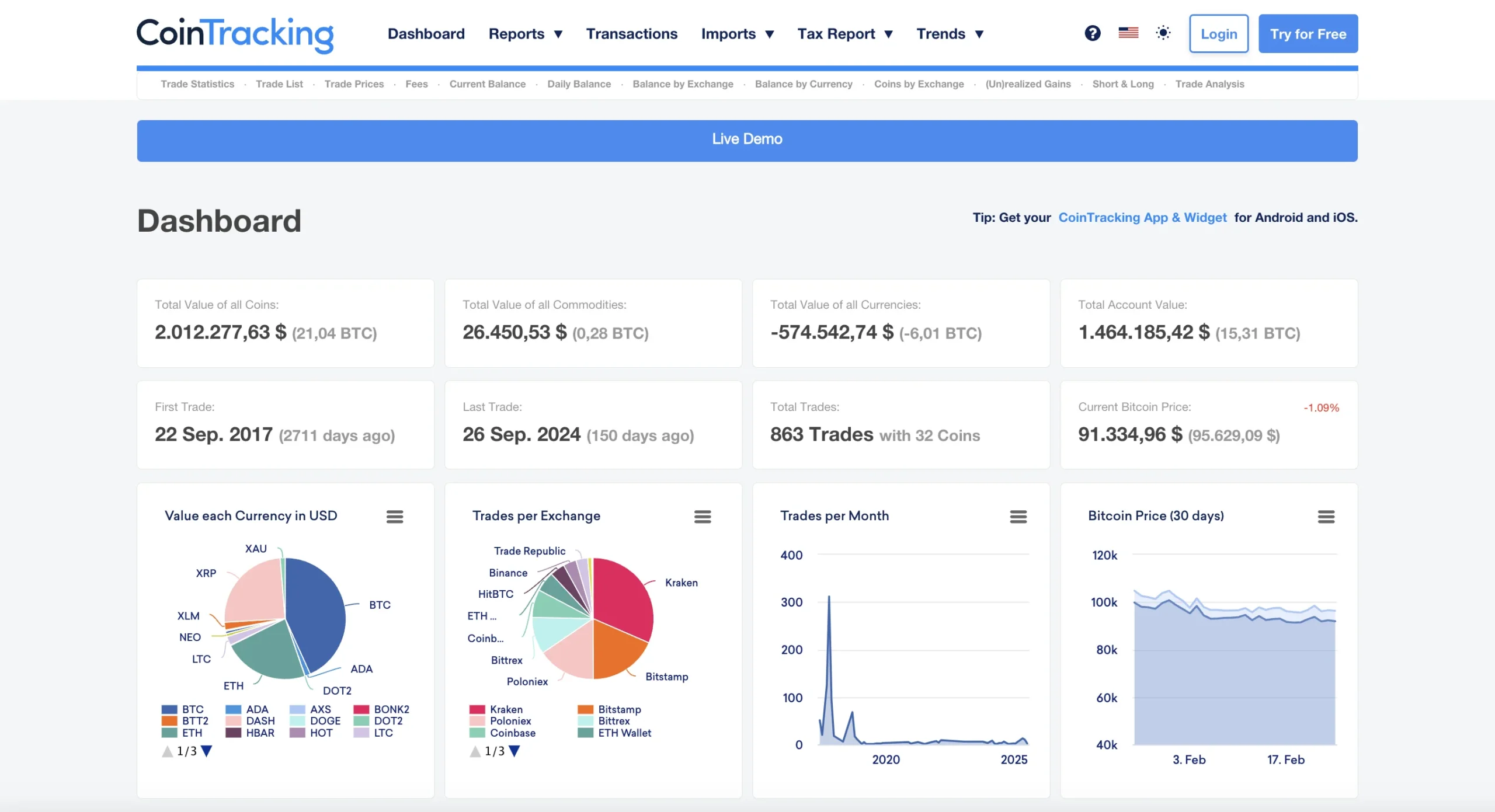Open Fees sub-navigation link
The image size is (1495, 812).
click(x=416, y=84)
